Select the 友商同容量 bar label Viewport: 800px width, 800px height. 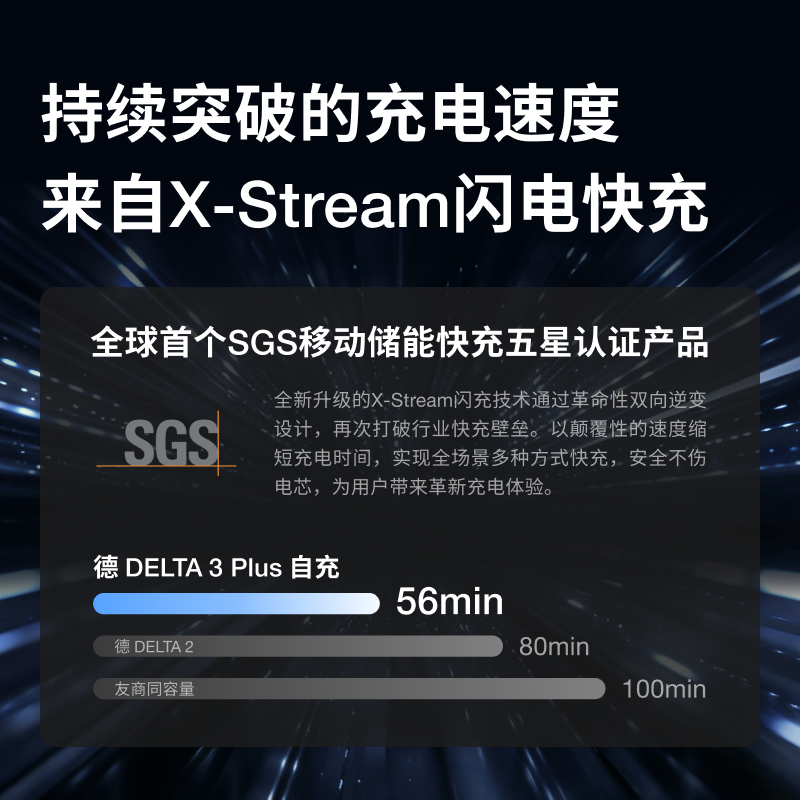(x=155, y=689)
